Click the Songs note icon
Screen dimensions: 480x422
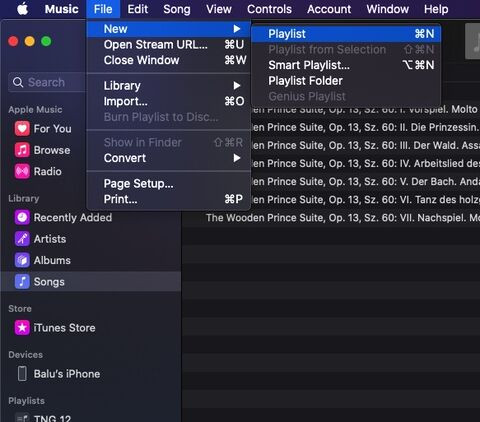pos(22,281)
